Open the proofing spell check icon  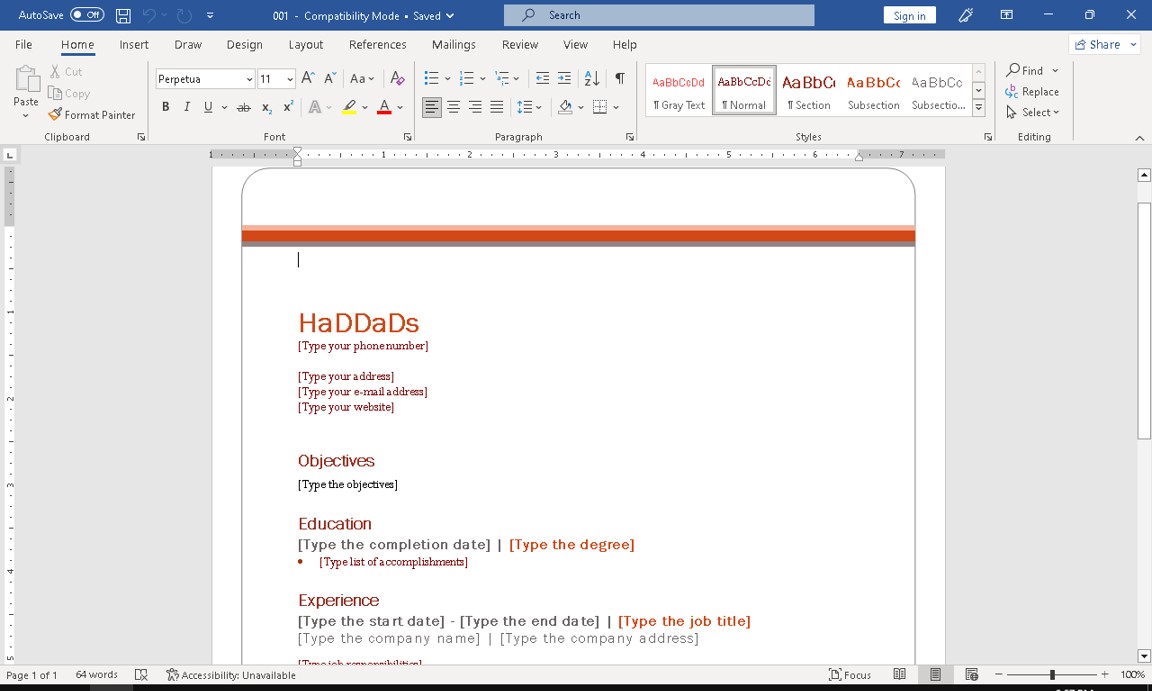[x=141, y=674]
